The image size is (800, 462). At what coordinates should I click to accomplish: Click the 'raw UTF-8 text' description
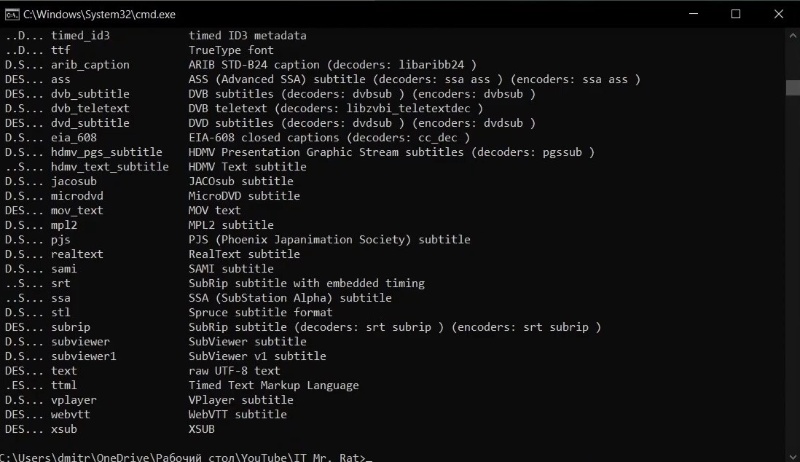[234, 370]
